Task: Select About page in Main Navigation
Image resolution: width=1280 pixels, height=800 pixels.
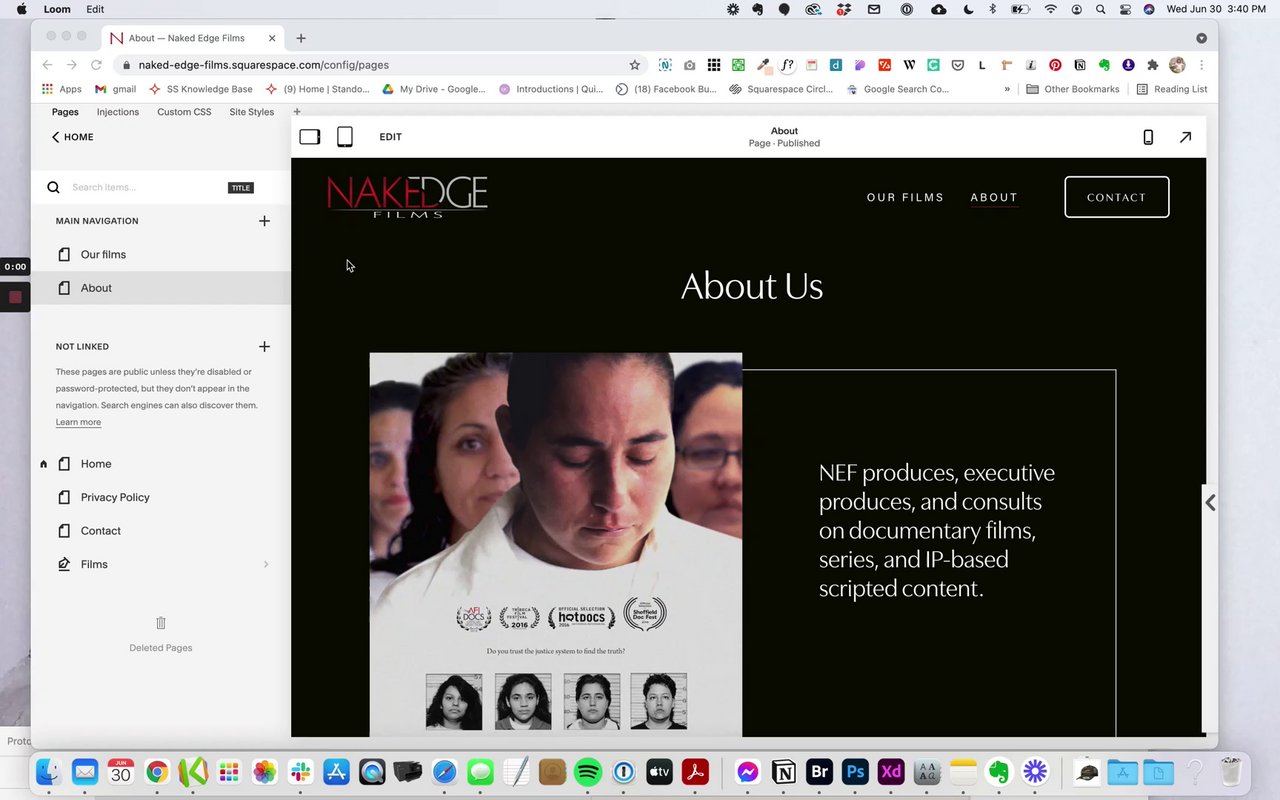Action: point(161,288)
